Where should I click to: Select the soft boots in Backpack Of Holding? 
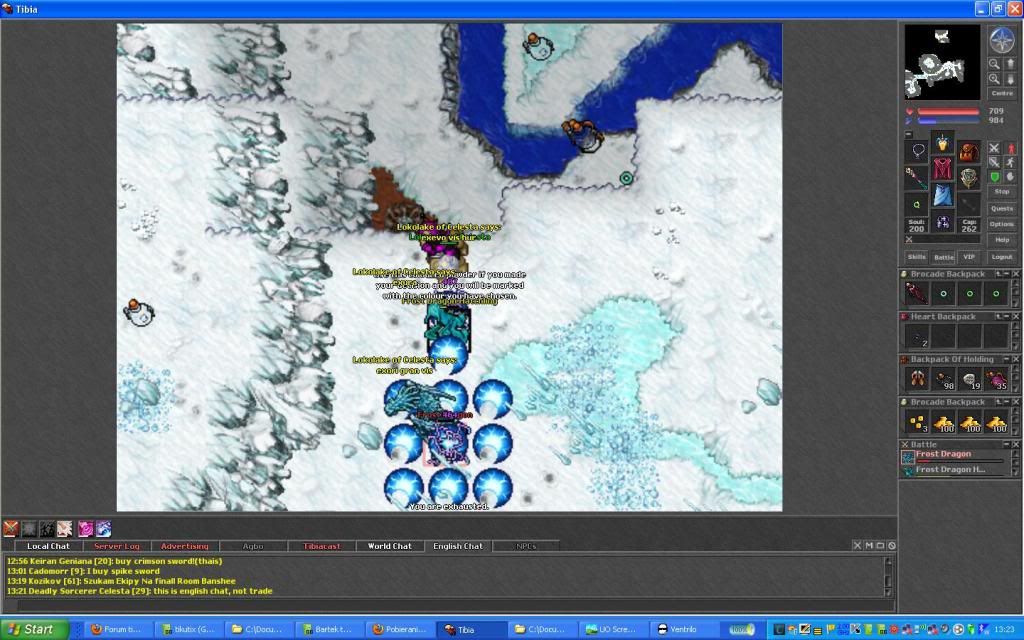click(x=916, y=379)
